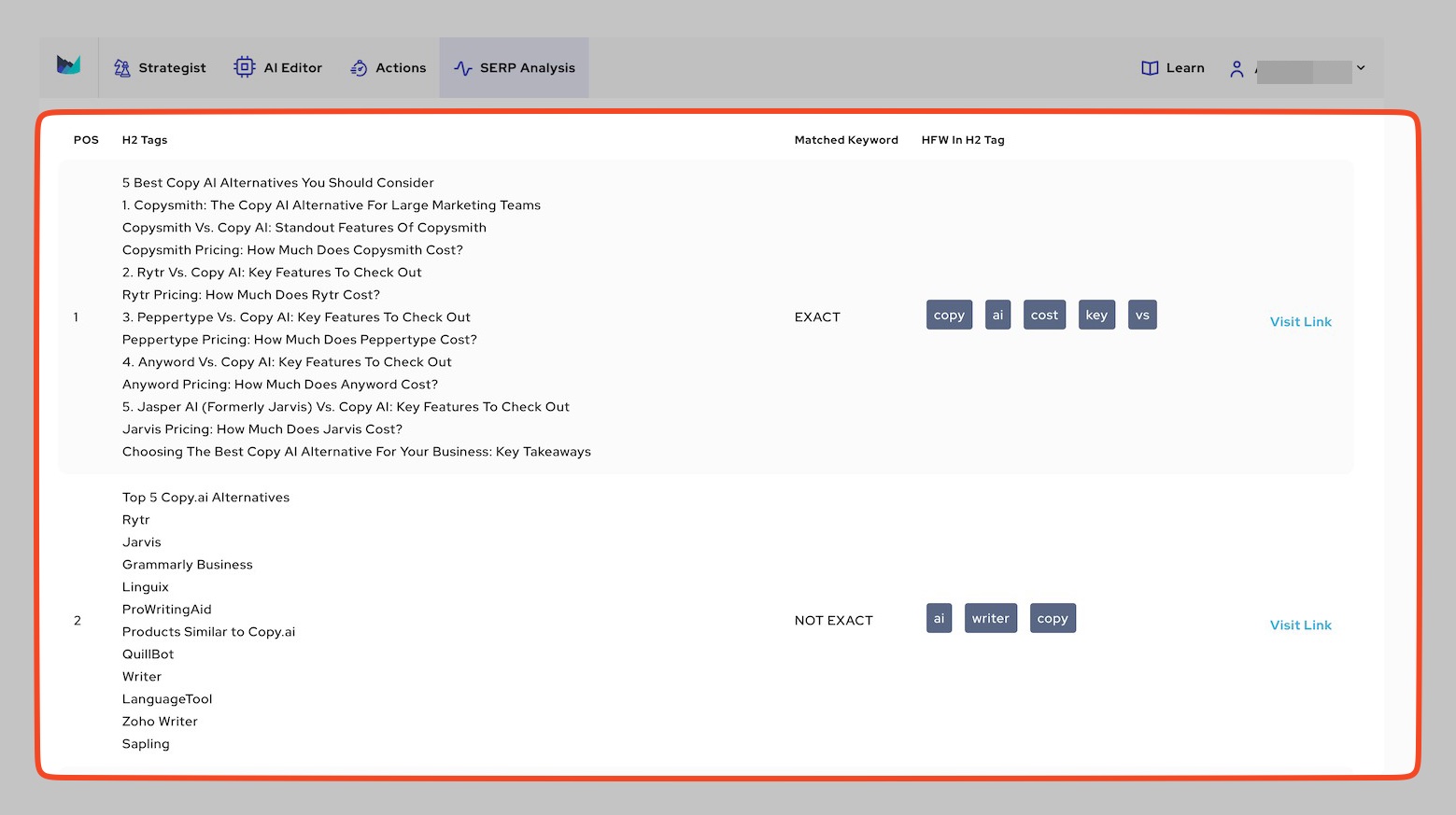Go to the Actions tab
1456x815 pixels.
[x=388, y=68]
